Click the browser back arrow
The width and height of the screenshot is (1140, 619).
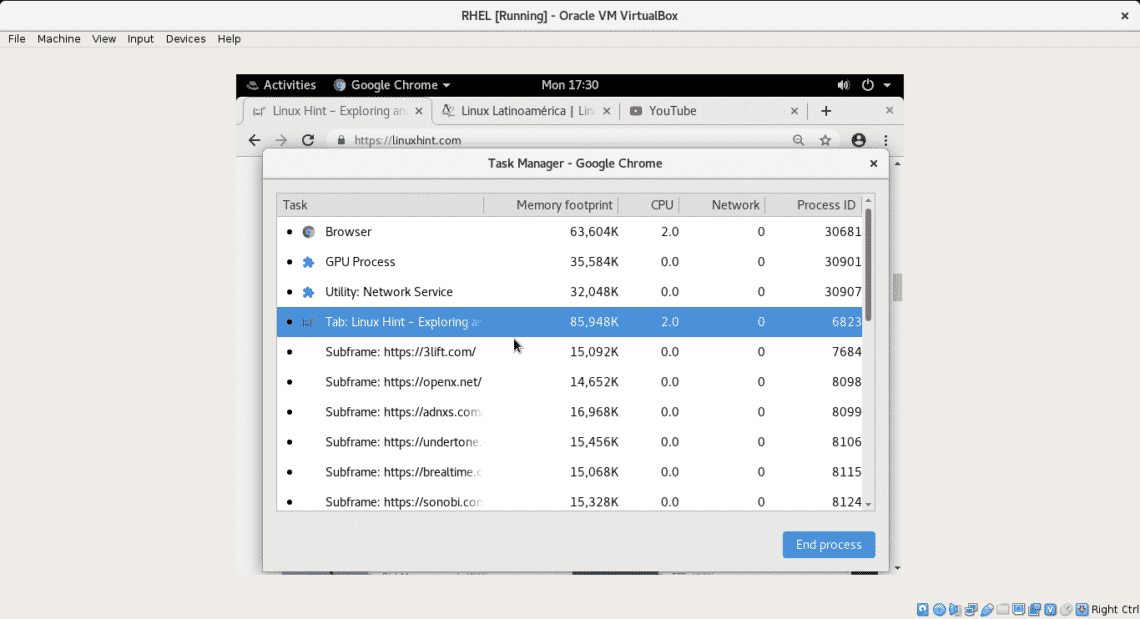click(x=254, y=141)
